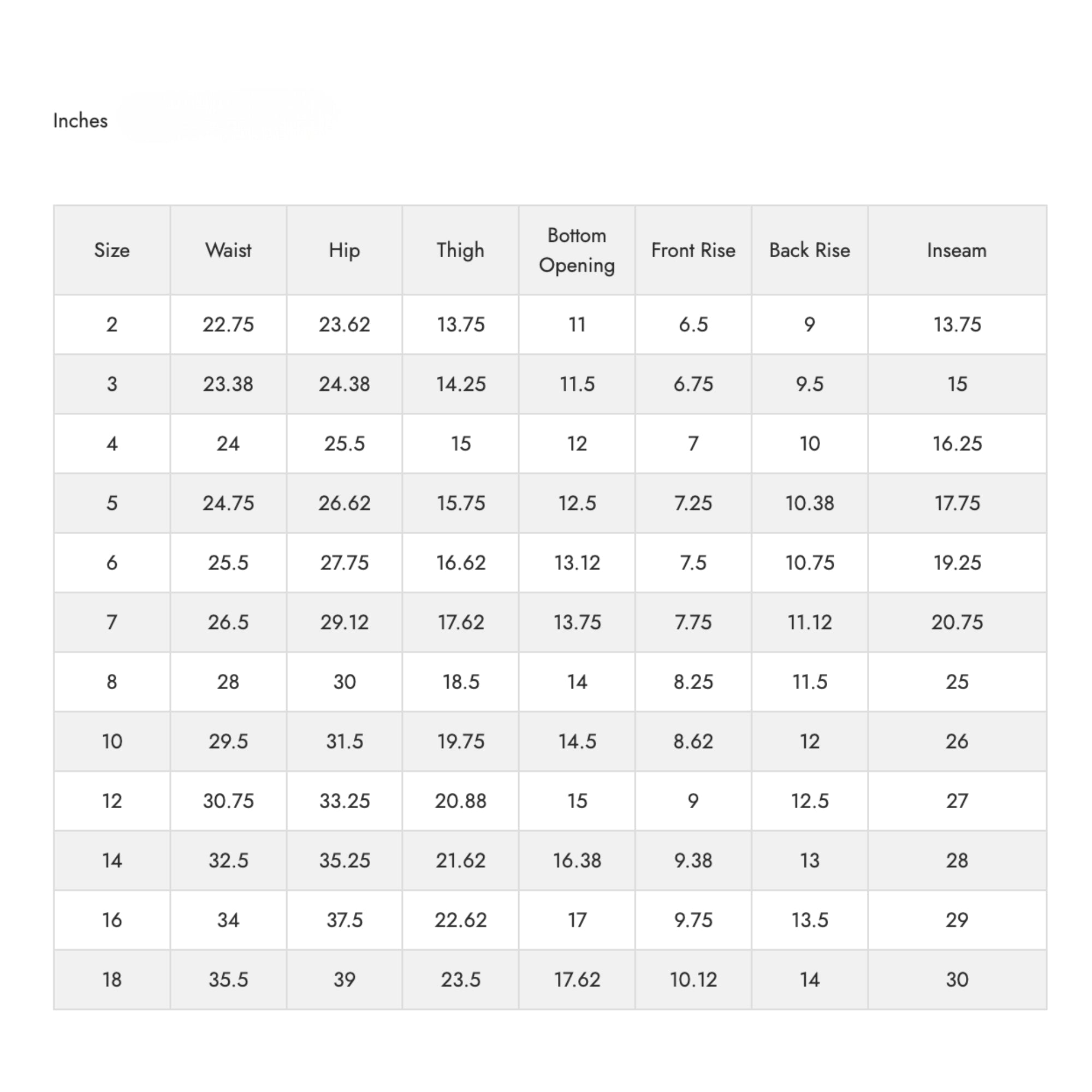The height and width of the screenshot is (1092, 1092).
Task: Select bottom opening value 16.38 for size 14
Action: click(x=577, y=860)
